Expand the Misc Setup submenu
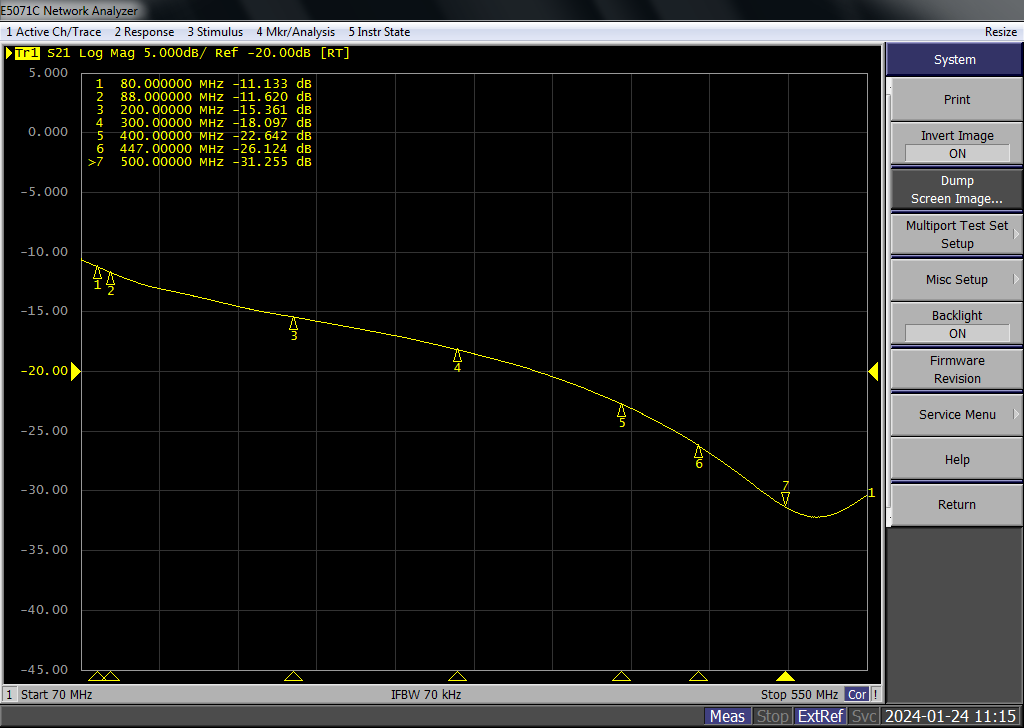 click(957, 279)
